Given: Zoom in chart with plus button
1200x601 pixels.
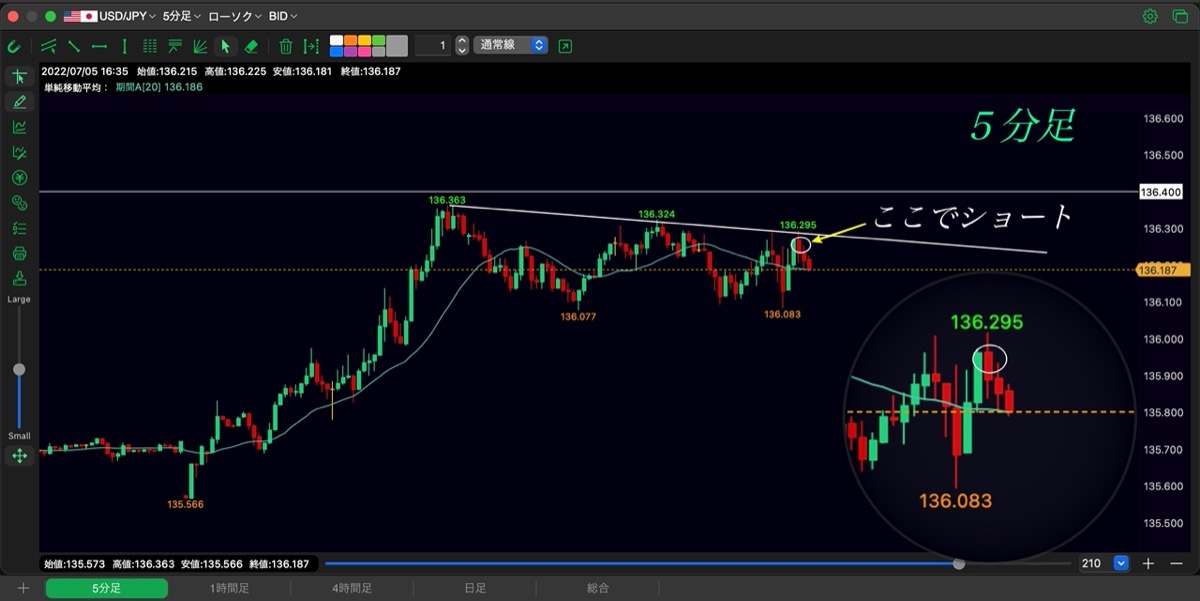Looking at the screenshot, I should point(1148,563).
